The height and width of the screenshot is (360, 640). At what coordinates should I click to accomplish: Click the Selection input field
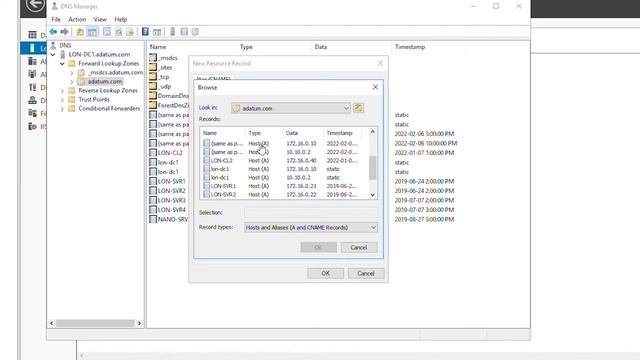click(x=311, y=212)
